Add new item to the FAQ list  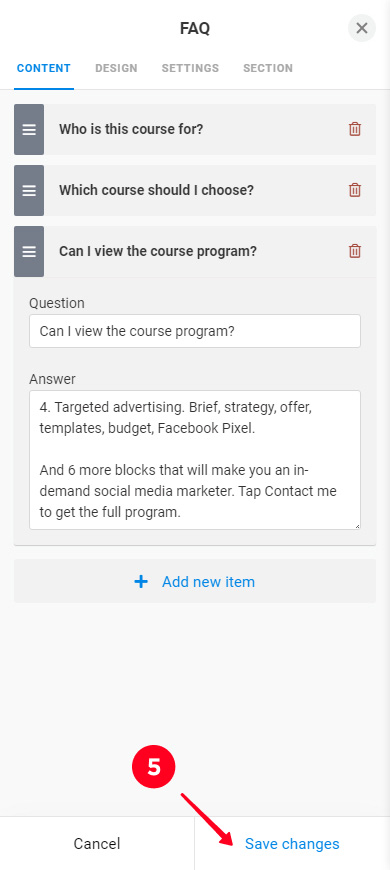coord(195,581)
